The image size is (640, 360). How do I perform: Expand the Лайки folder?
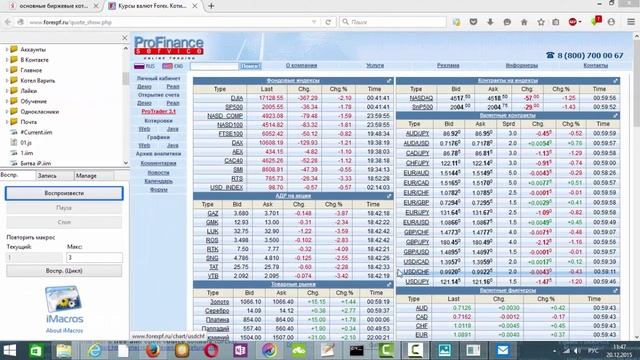7,91
